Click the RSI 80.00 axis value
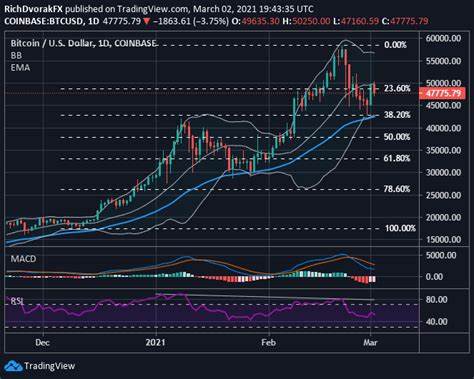 436,300
